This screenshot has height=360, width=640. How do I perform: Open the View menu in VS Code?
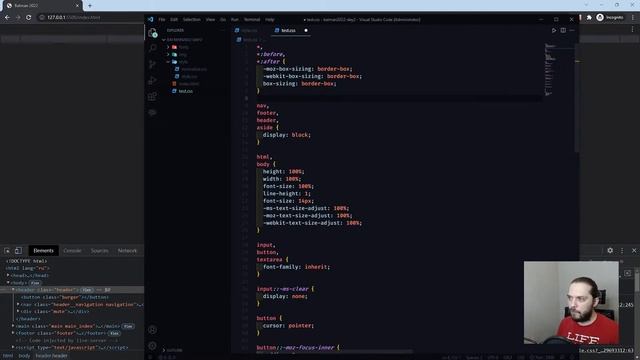210,20
